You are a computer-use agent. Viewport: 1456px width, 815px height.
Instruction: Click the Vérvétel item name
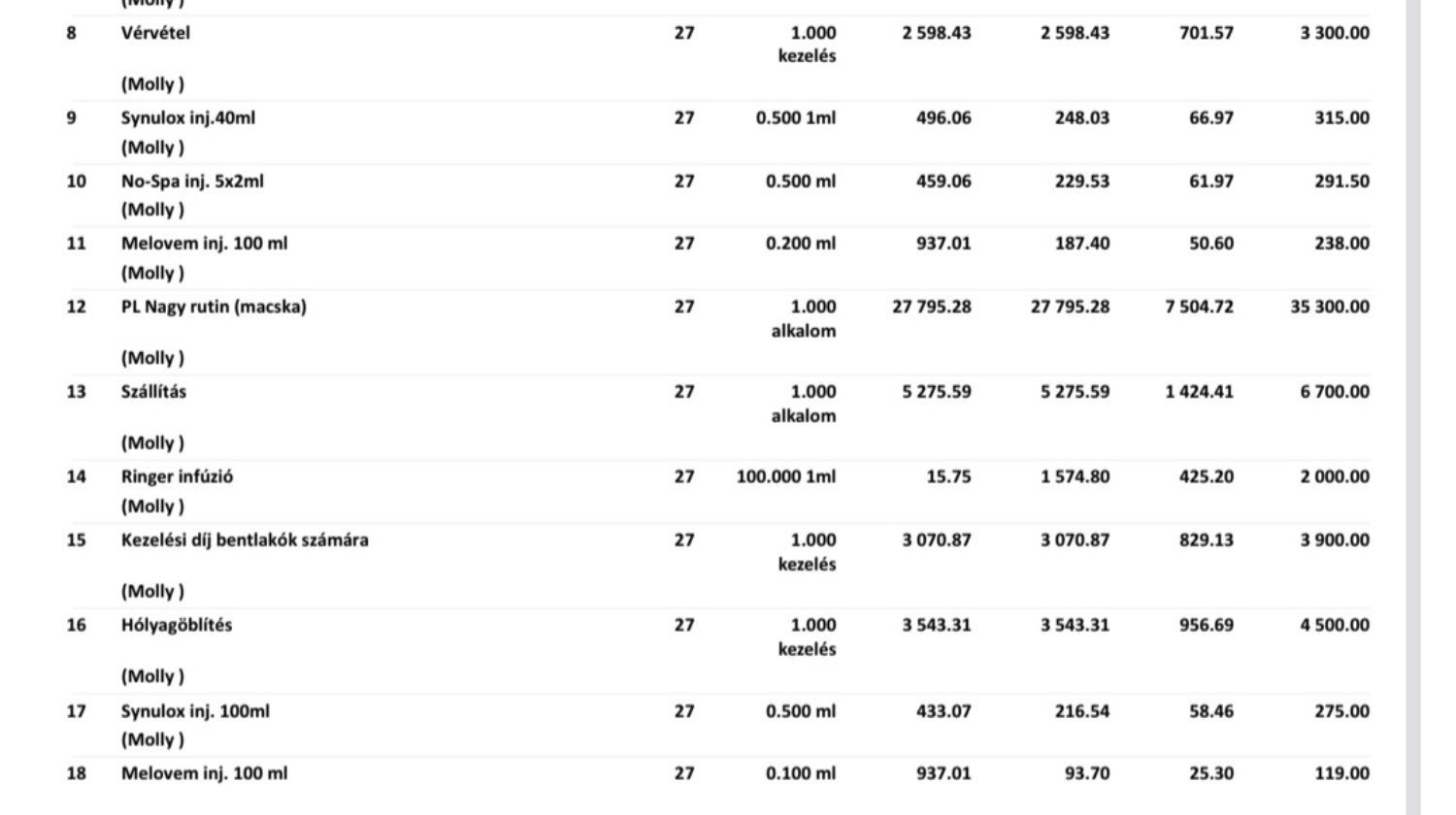[x=155, y=33]
